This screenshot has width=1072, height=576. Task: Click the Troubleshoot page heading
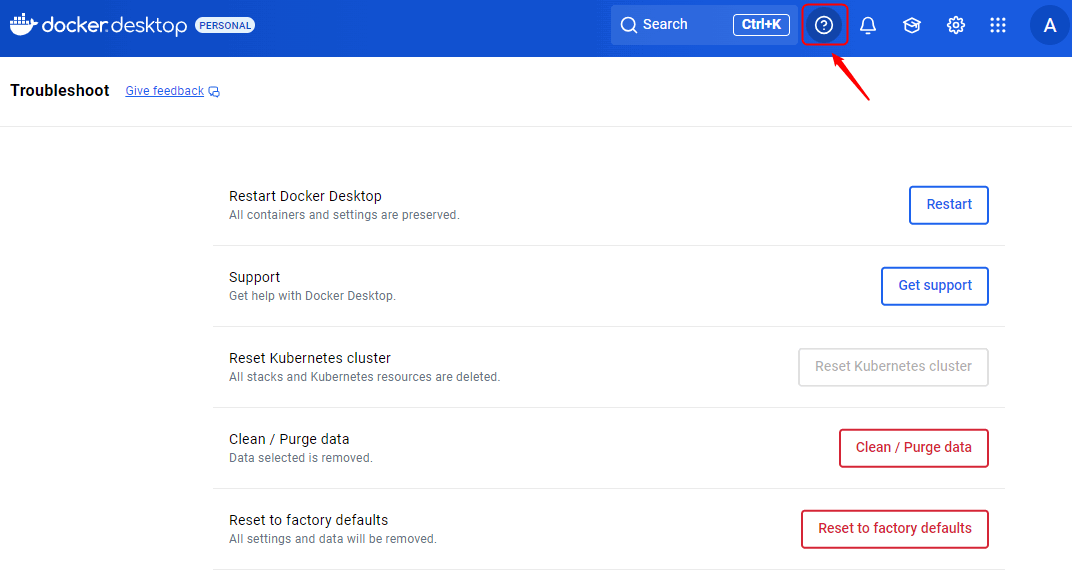pos(60,91)
